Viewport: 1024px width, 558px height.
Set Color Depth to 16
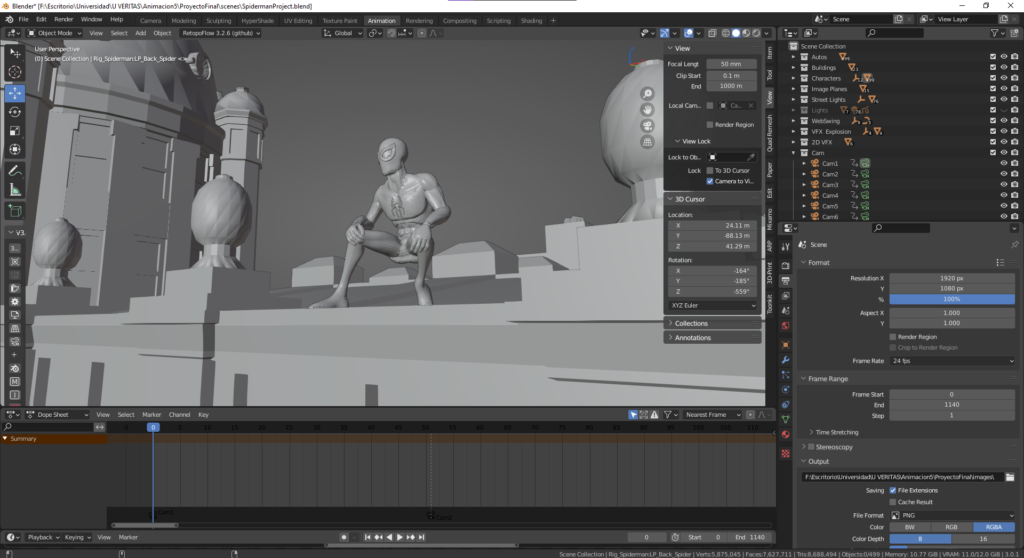(x=983, y=539)
